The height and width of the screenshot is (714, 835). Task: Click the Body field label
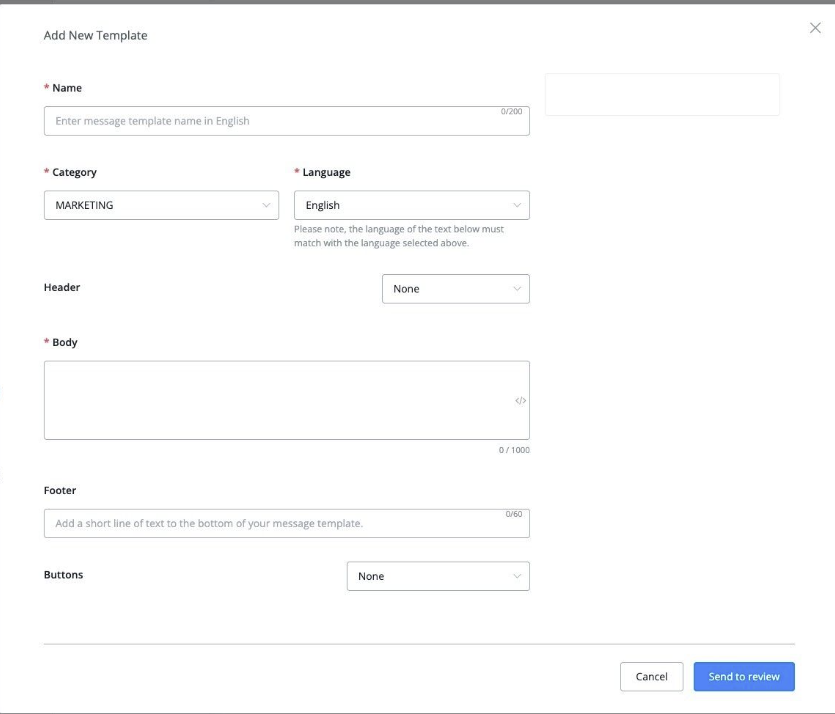point(64,342)
